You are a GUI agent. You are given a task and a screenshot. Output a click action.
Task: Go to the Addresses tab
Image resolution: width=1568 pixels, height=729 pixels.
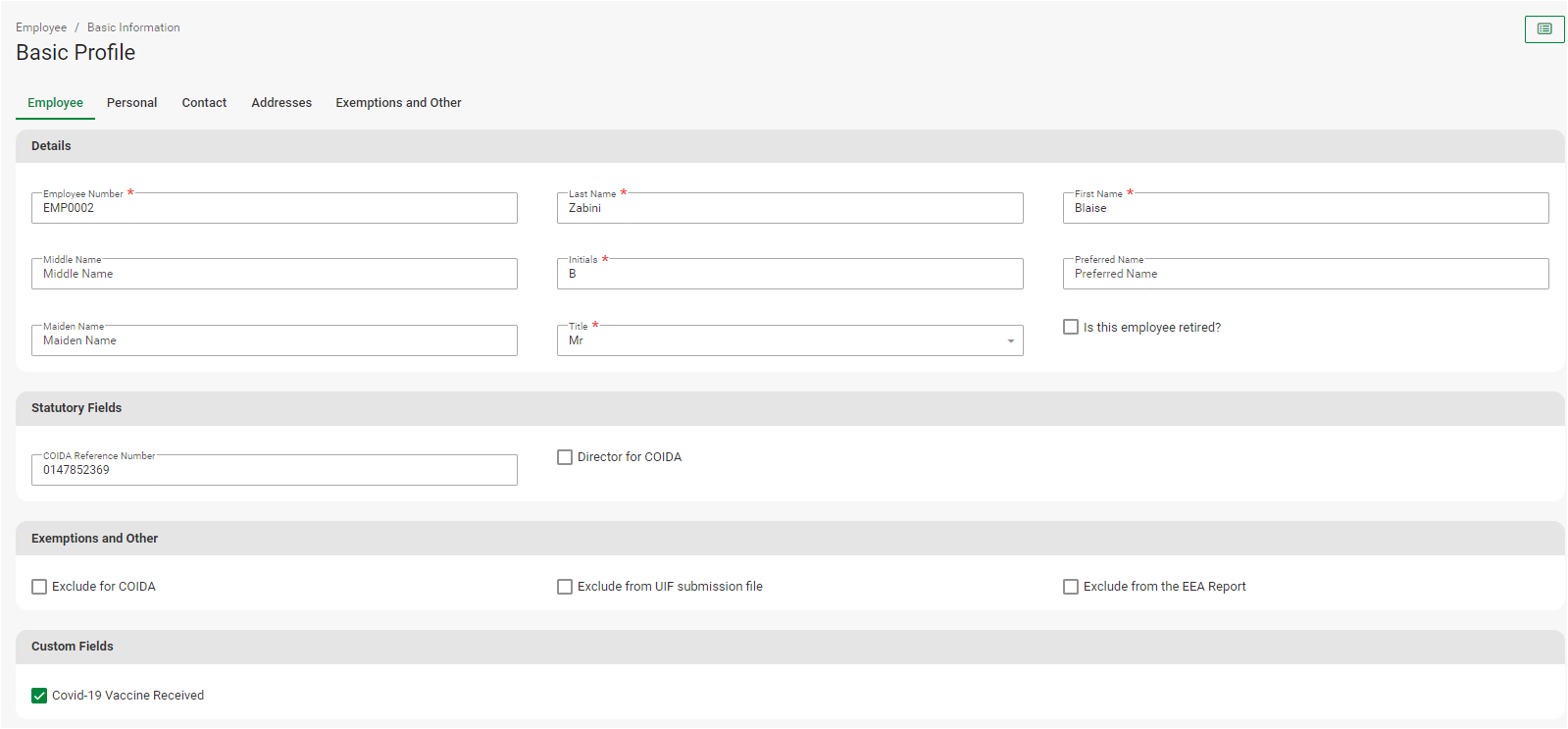pyautogui.click(x=281, y=103)
